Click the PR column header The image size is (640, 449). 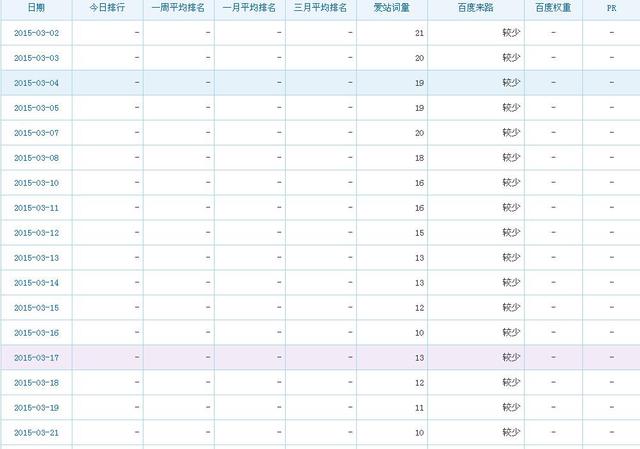[611, 8]
